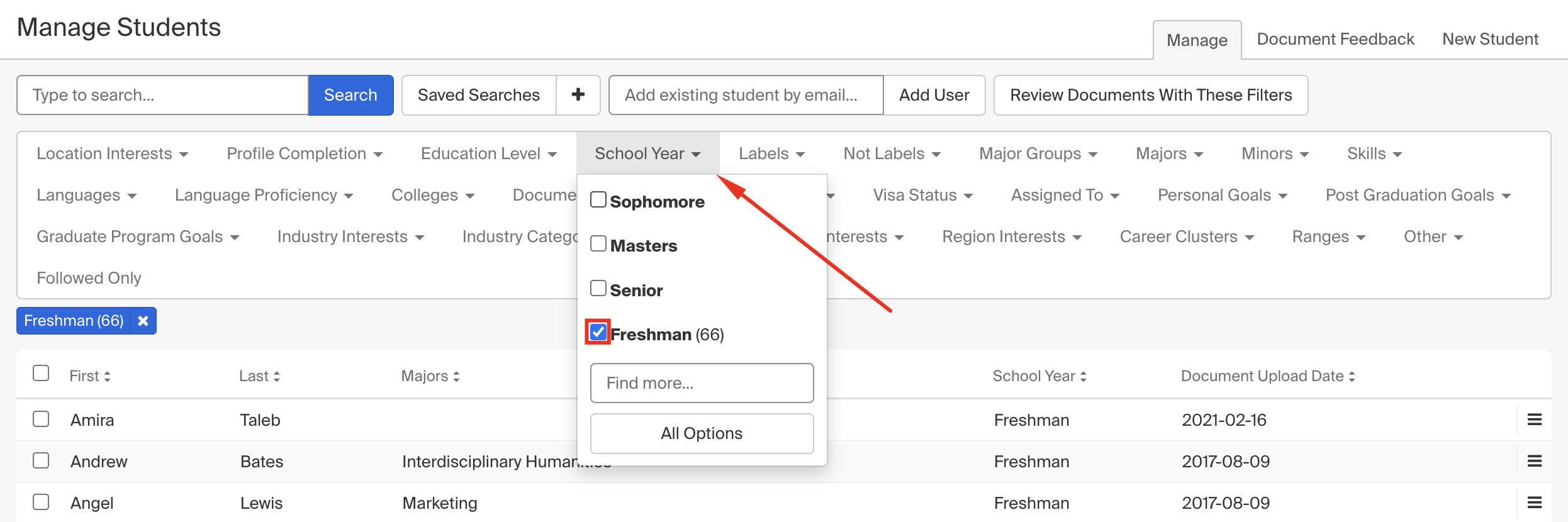Expand the Location Interests filter

(x=113, y=153)
